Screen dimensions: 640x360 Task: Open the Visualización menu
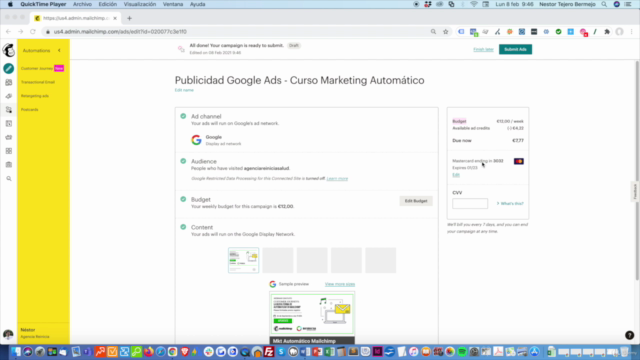pos(140,4)
